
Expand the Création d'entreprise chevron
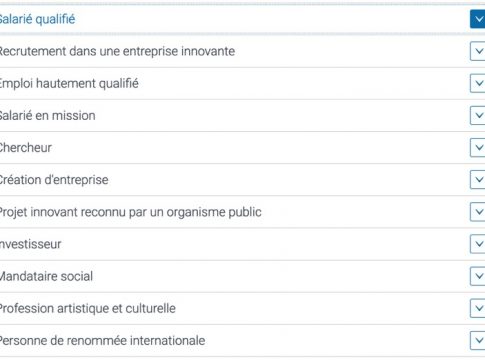[478, 180]
